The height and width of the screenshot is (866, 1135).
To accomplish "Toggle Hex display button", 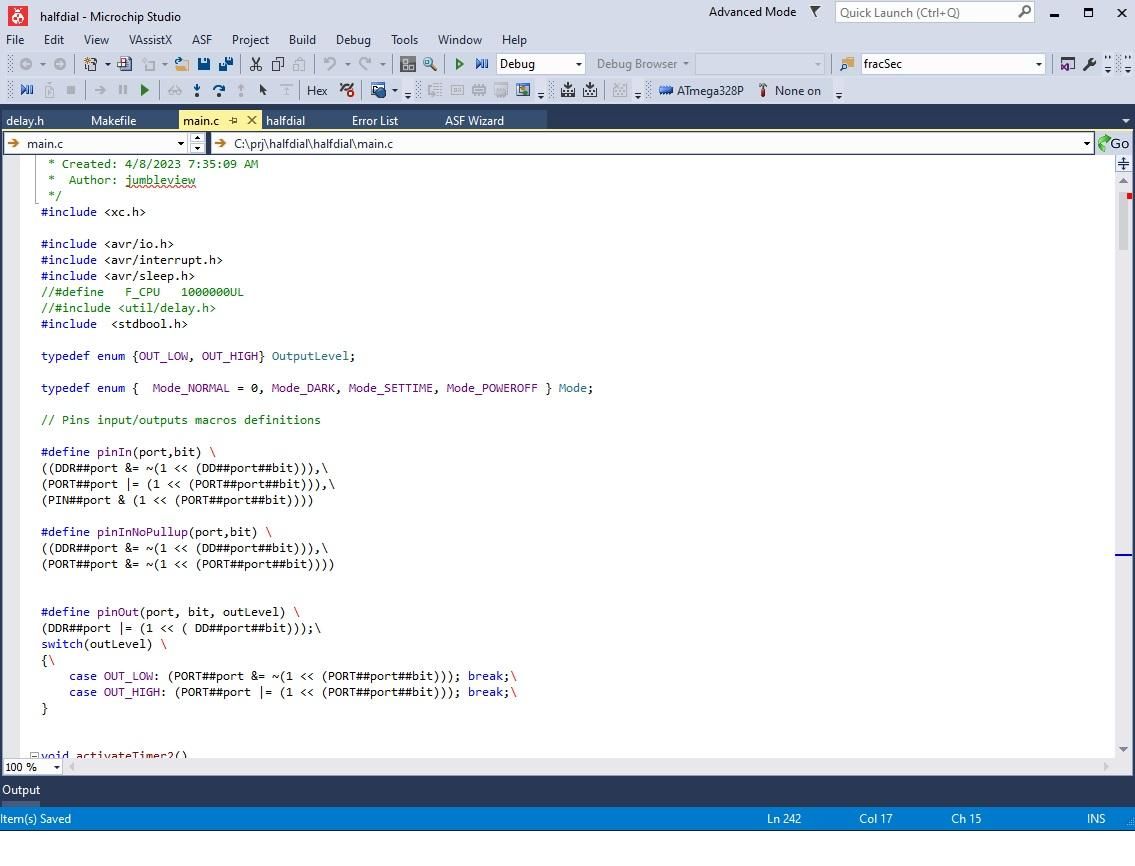I will [317, 91].
